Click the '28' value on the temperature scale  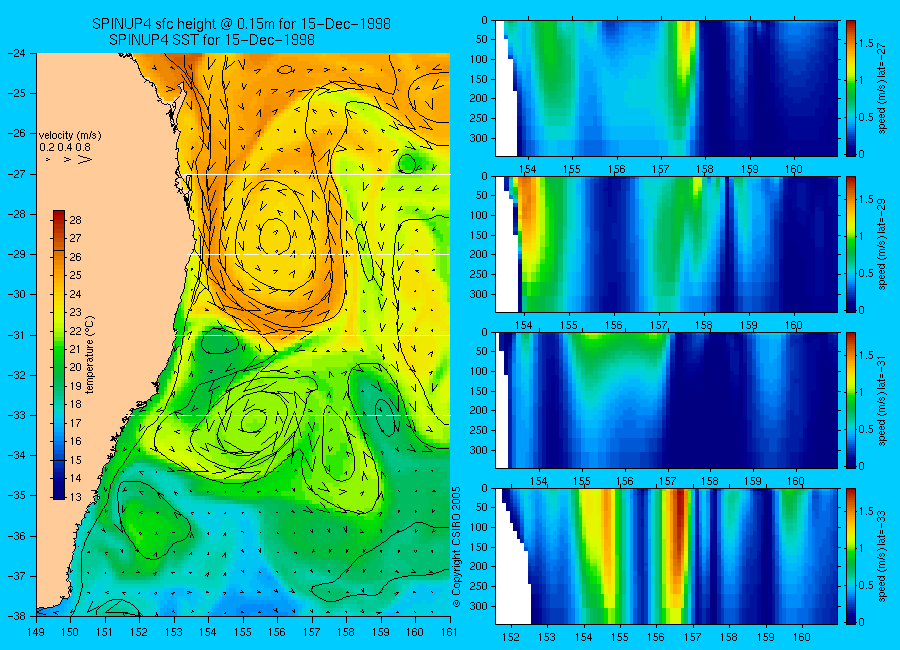click(x=75, y=220)
